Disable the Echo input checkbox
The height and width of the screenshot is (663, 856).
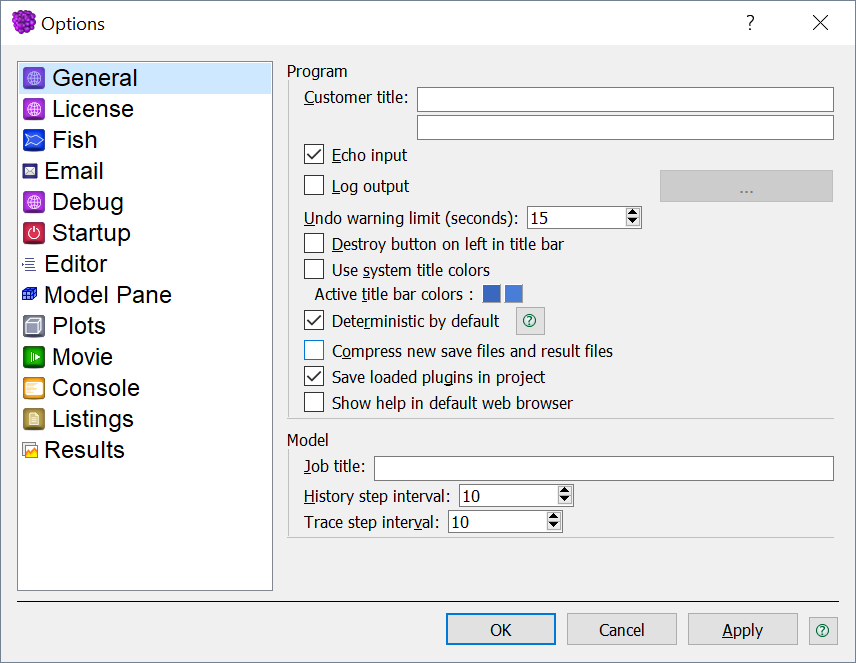tap(314, 155)
